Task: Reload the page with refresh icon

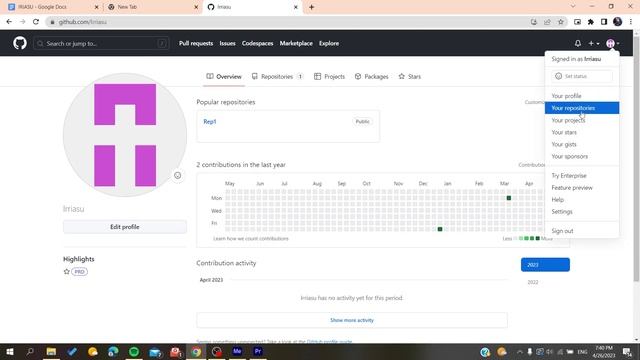Action: point(36,22)
